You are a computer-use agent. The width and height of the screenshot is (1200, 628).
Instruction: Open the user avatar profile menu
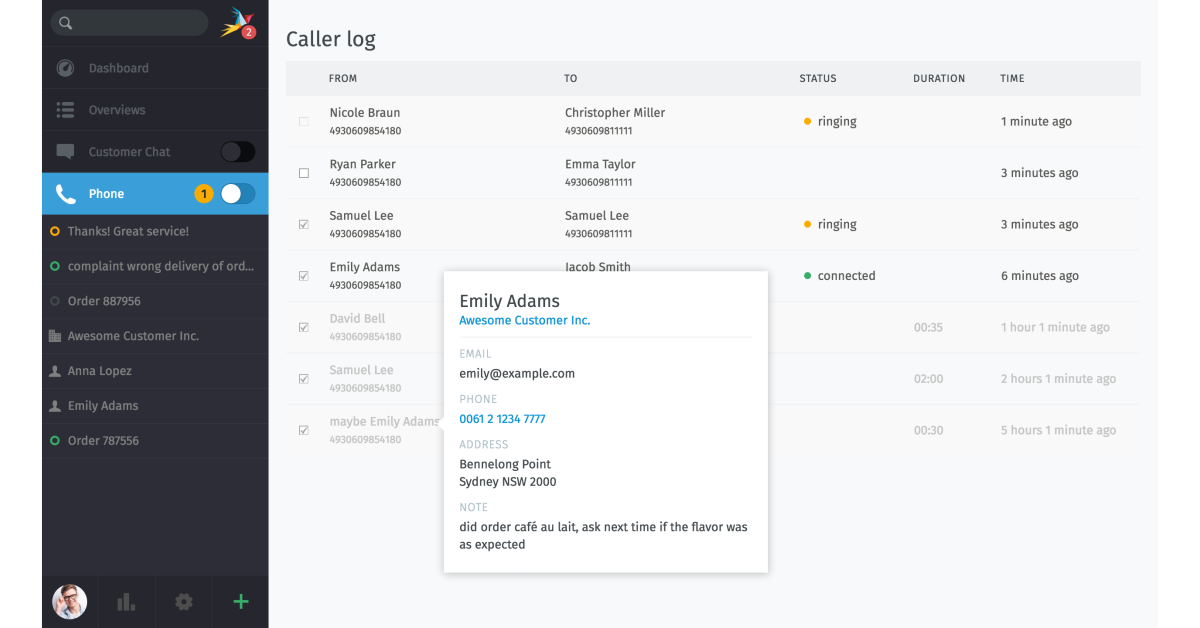coord(70,601)
